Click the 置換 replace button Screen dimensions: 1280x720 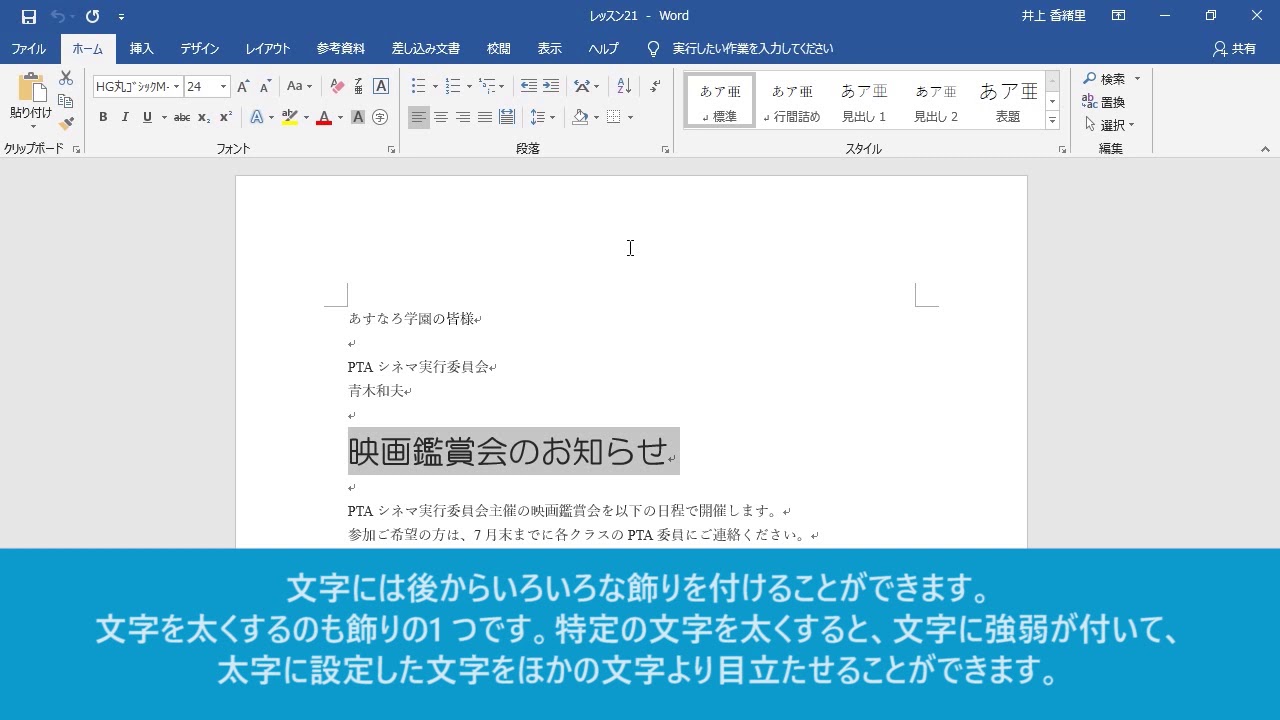[1104, 102]
